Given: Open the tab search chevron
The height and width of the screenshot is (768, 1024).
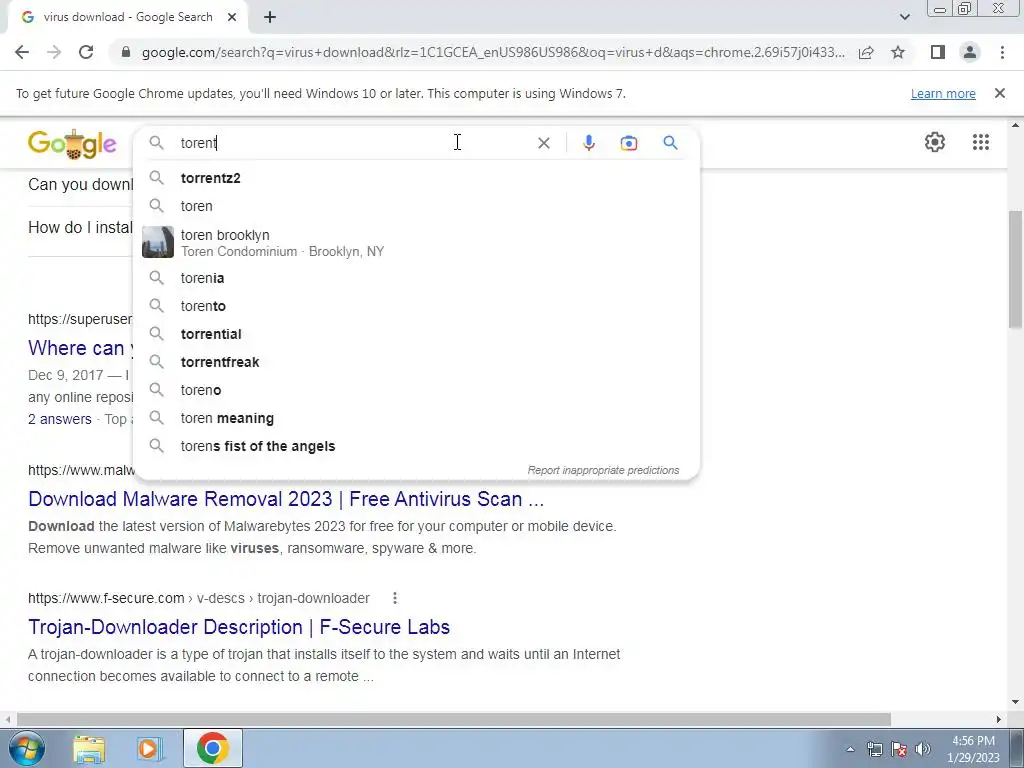Looking at the screenshot, I should [x=904, y=18].
